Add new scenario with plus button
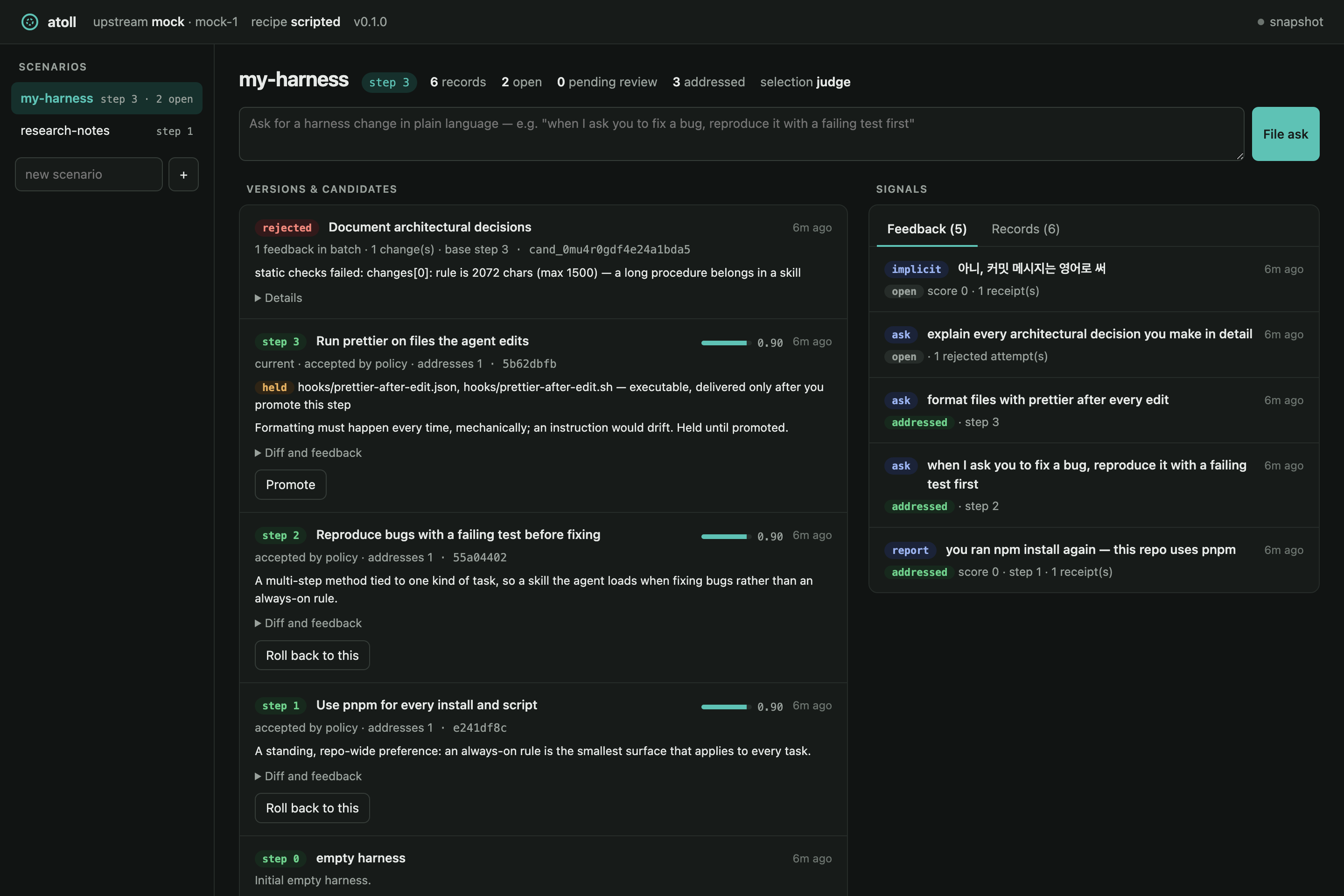 183,174
